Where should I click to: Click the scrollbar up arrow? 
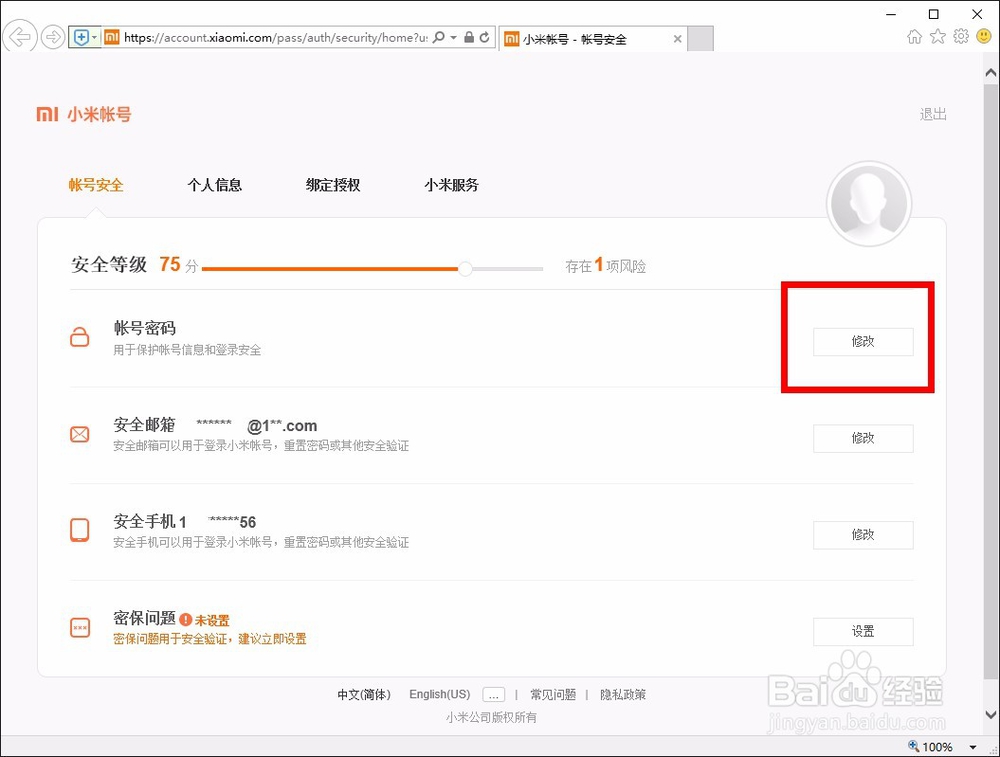click(x=991, y=73)
